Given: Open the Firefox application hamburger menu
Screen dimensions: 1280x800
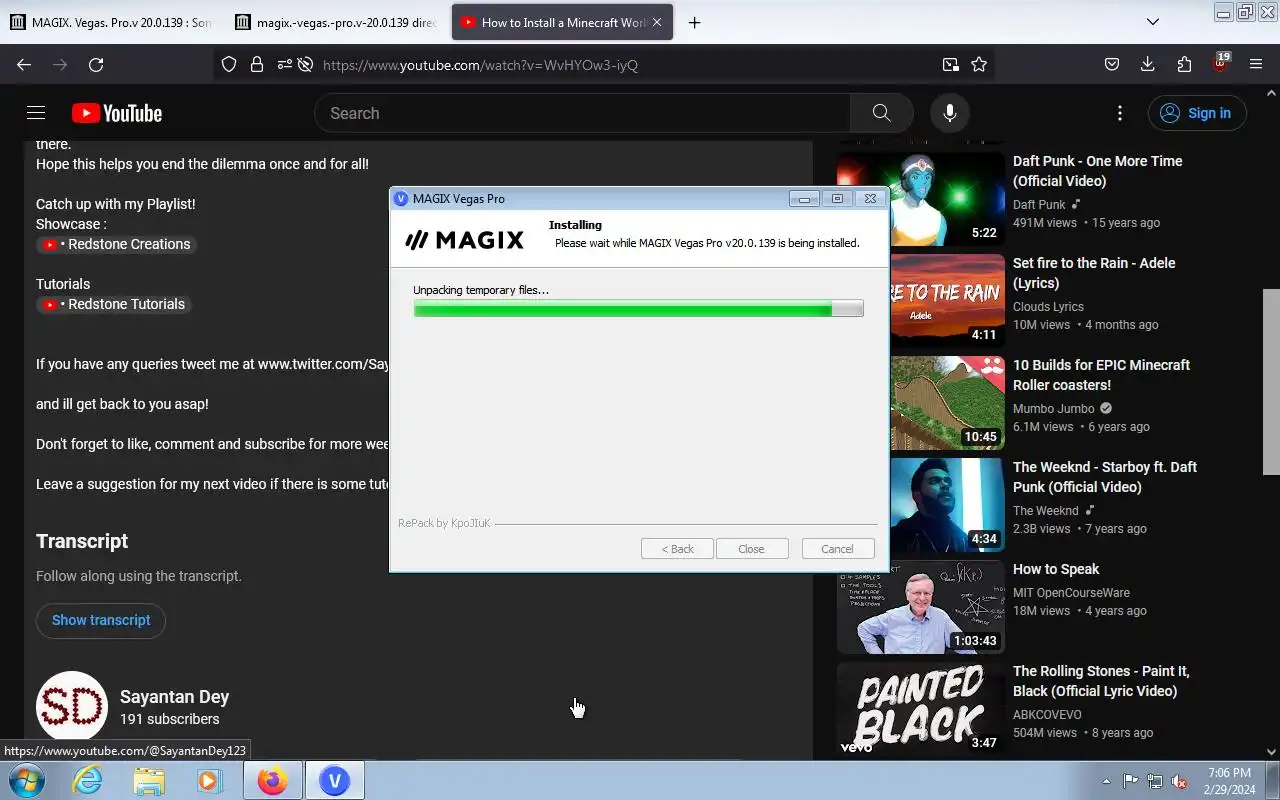Looking at the screenshot, I should tap(1256, 64).
